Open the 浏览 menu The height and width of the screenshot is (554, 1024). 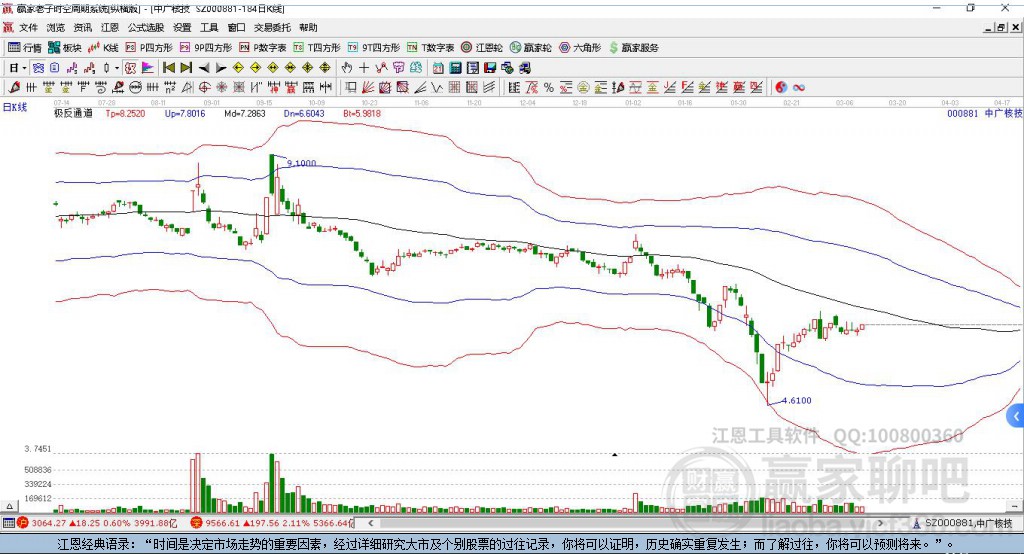56,27
